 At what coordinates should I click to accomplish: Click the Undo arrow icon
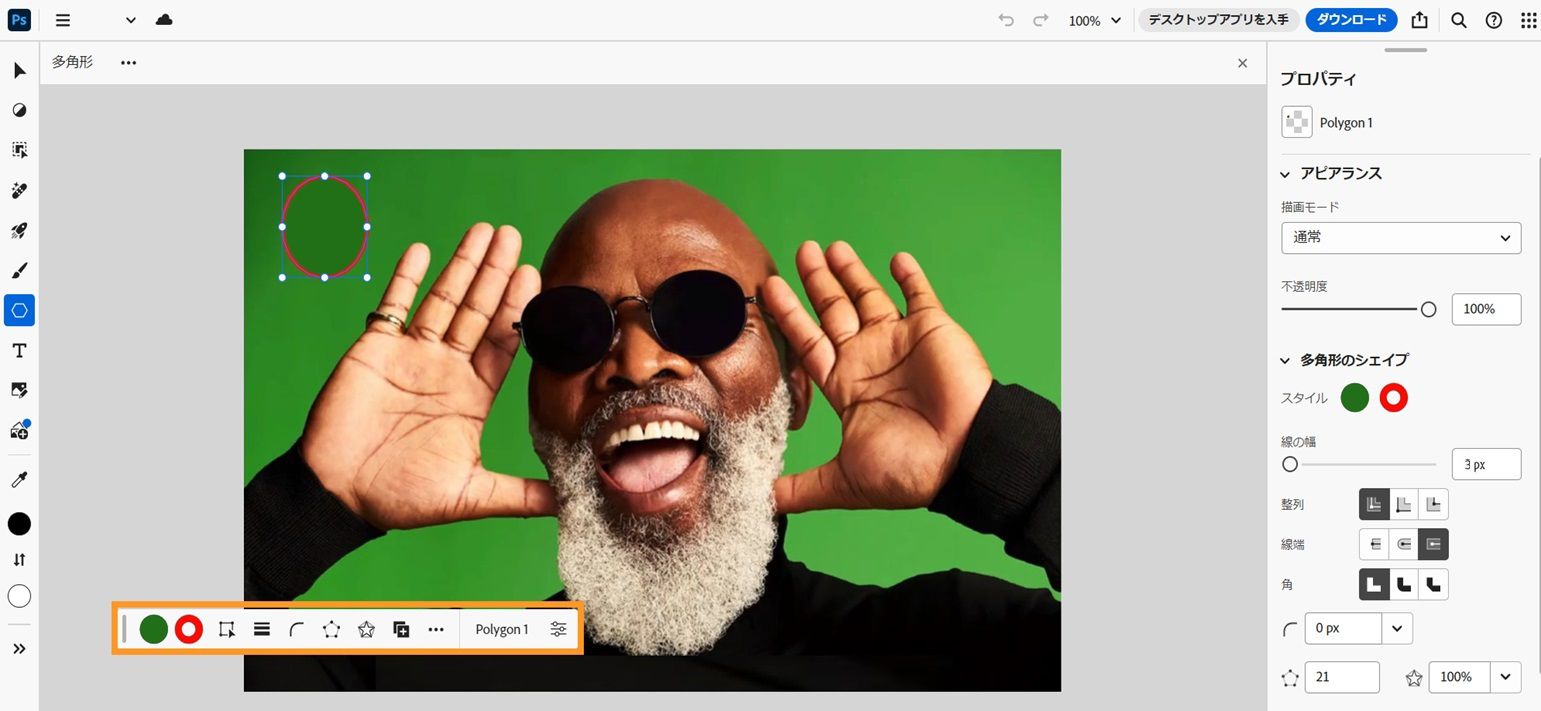point(1005,20)
